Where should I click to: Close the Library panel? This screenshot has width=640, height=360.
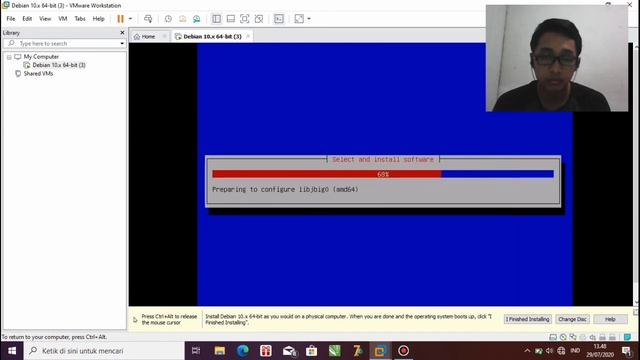(122, 33)
